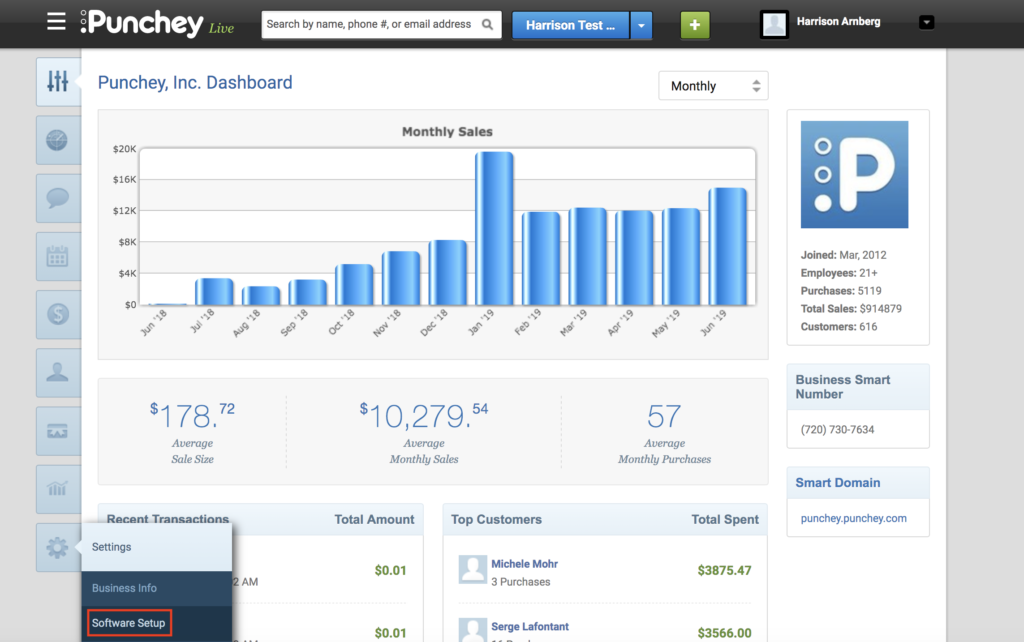Open the calendar sidebar icon

coord(57,256)
